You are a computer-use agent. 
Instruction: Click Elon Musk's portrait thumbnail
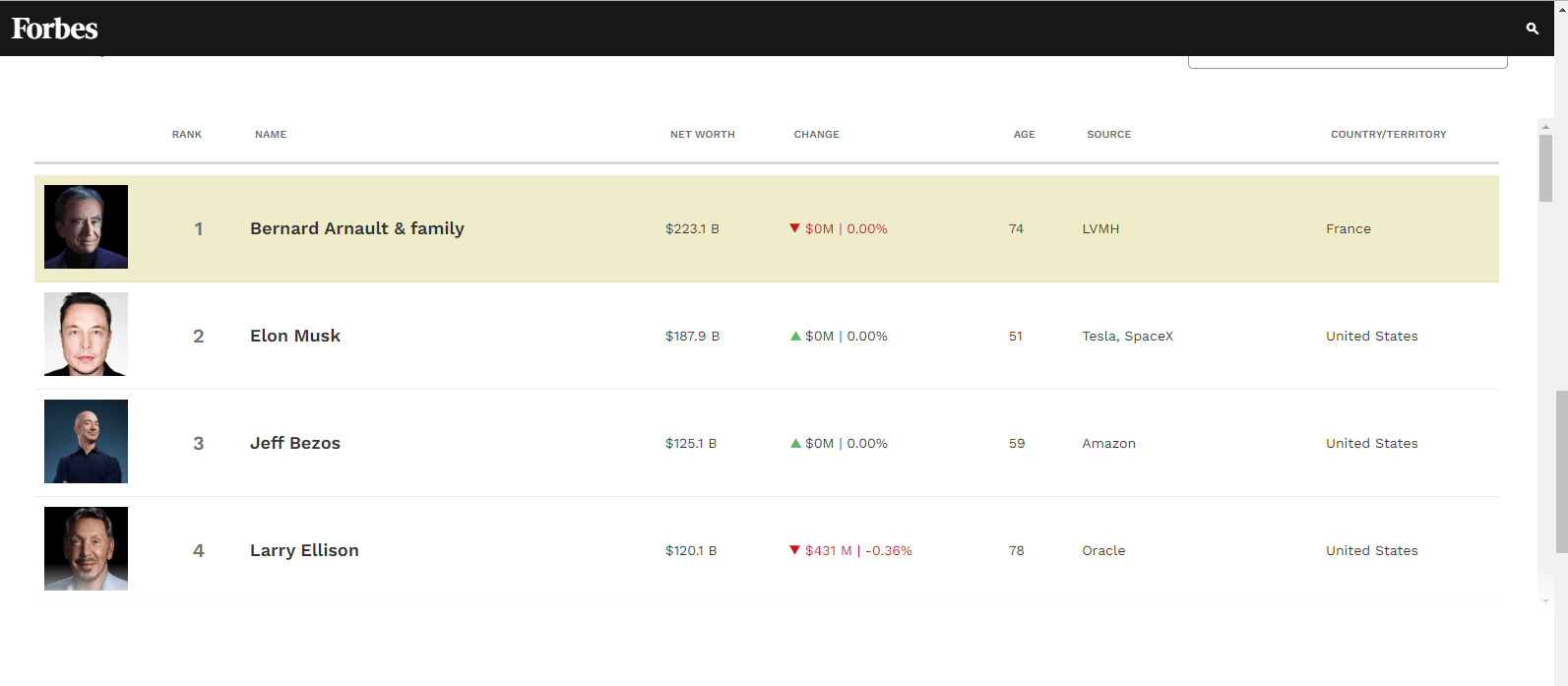tap(86, 334)
